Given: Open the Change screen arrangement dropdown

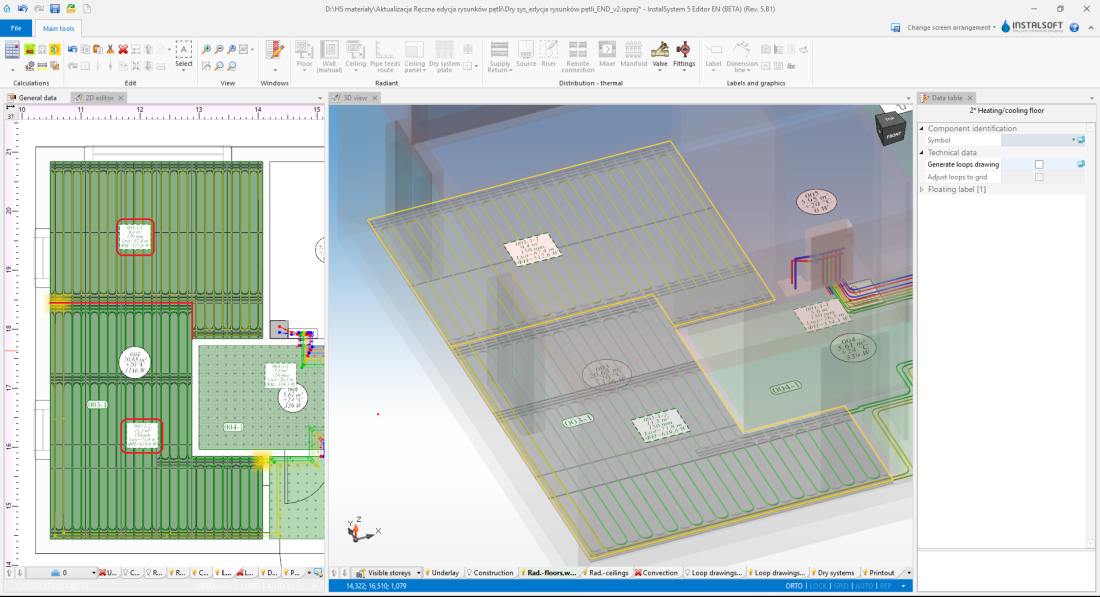Looking at the screenshot, I should coord(951,27).
